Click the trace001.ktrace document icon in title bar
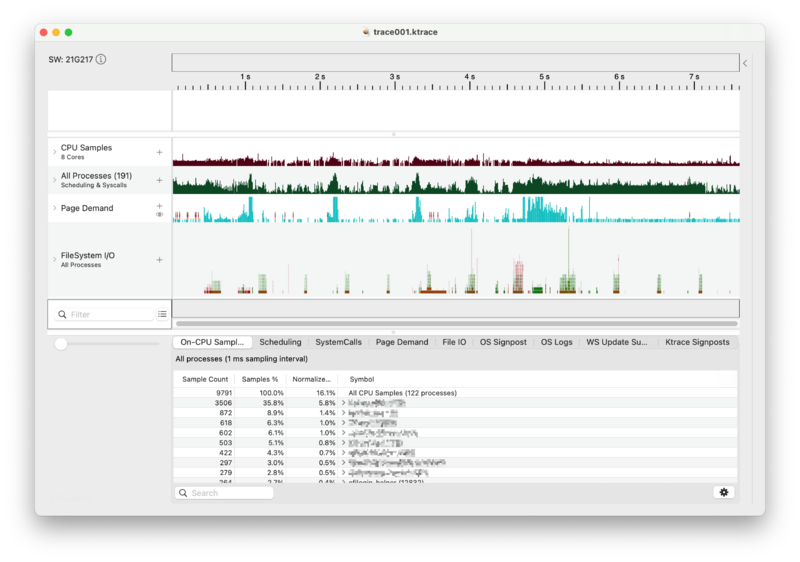800x562 pixels. click(366, 32)
